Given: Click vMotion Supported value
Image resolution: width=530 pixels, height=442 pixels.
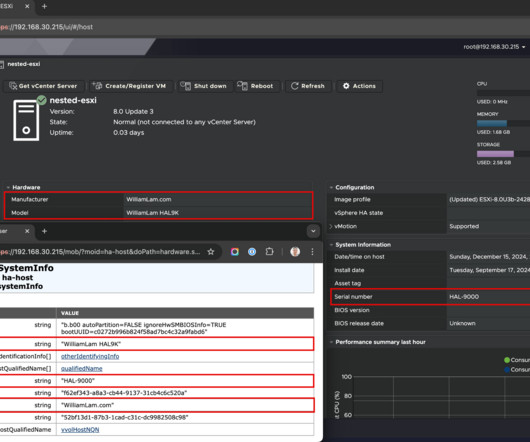Looking at the screenshot, I should point(464,226).
